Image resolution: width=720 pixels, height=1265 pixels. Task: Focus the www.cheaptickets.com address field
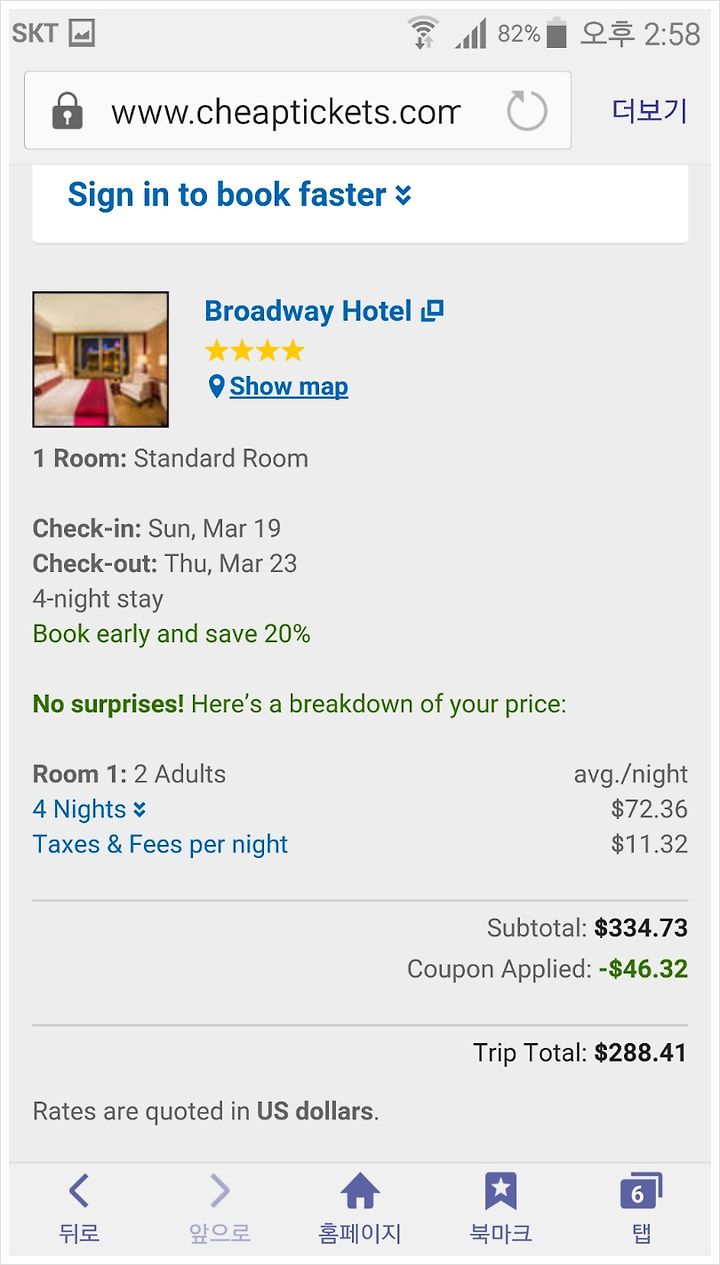click(x=285, y=111)
